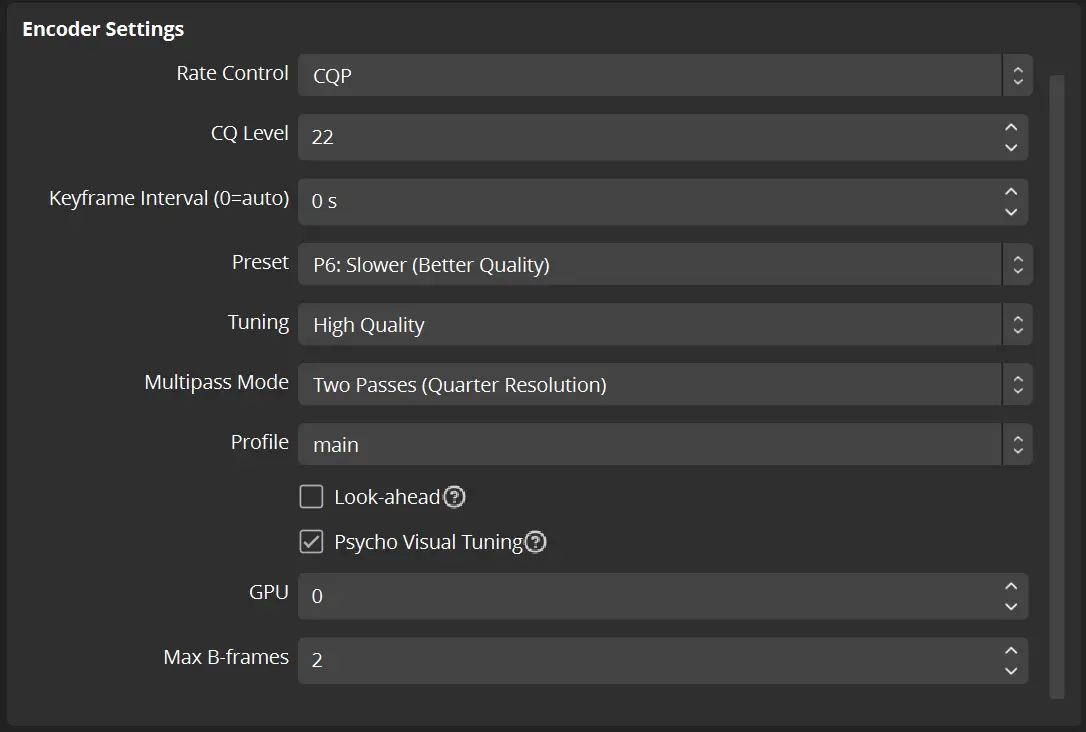Click the encoder settings vertical scrollbar
This screenshot has height=732, width=1086.
1057,385
